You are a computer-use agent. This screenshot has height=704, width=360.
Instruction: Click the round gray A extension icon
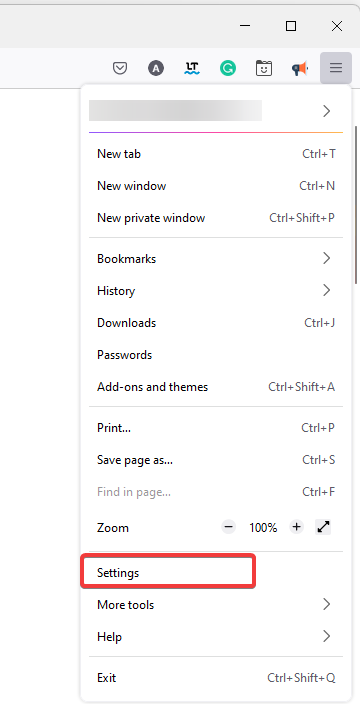(156, 68)
